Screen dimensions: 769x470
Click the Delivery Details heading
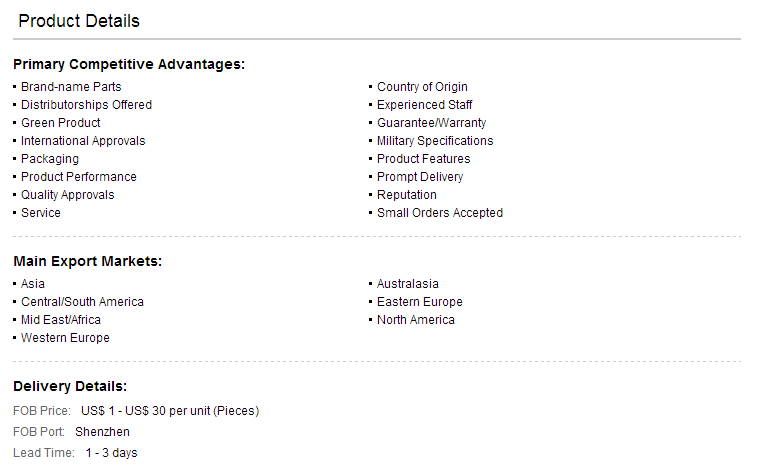(70, 387)
